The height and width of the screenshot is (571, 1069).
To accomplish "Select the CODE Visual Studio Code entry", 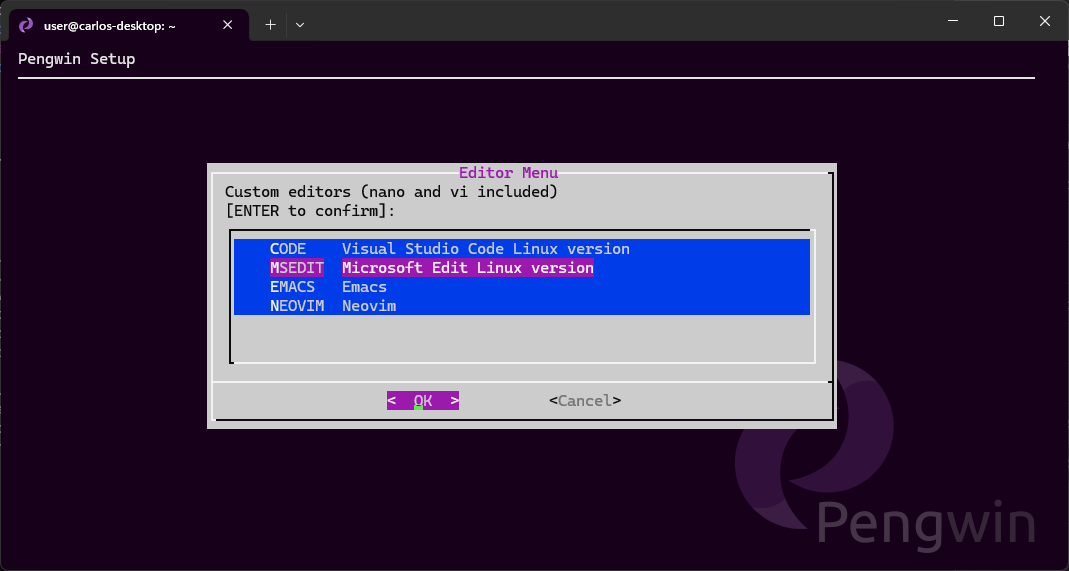I will tap(522, 249).
